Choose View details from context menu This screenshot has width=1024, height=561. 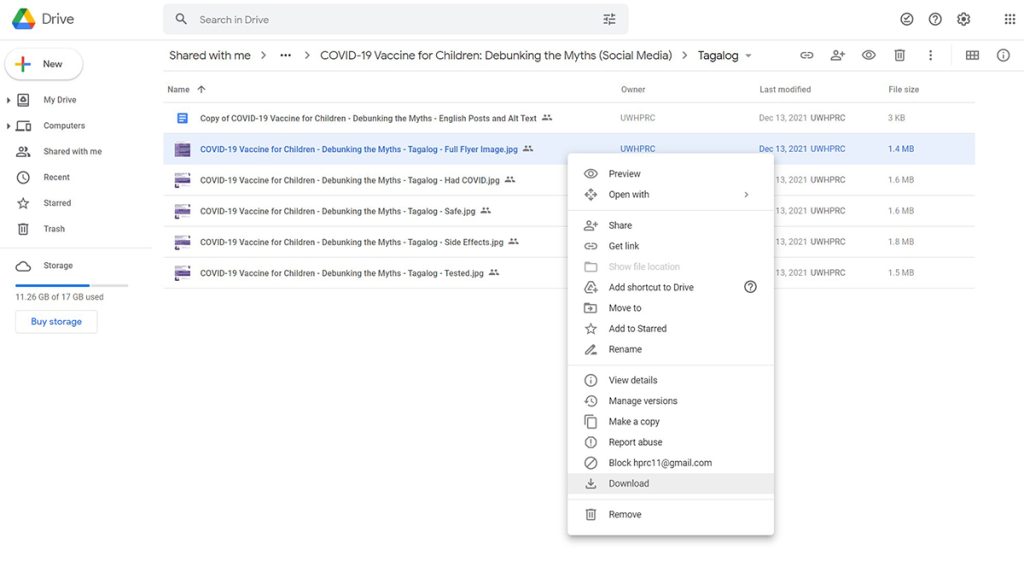671,380
